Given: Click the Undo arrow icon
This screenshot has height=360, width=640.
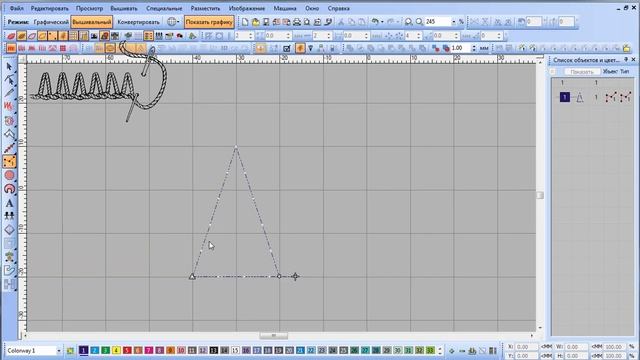Looking at the screenshot, I should click(x=375, y=22).
